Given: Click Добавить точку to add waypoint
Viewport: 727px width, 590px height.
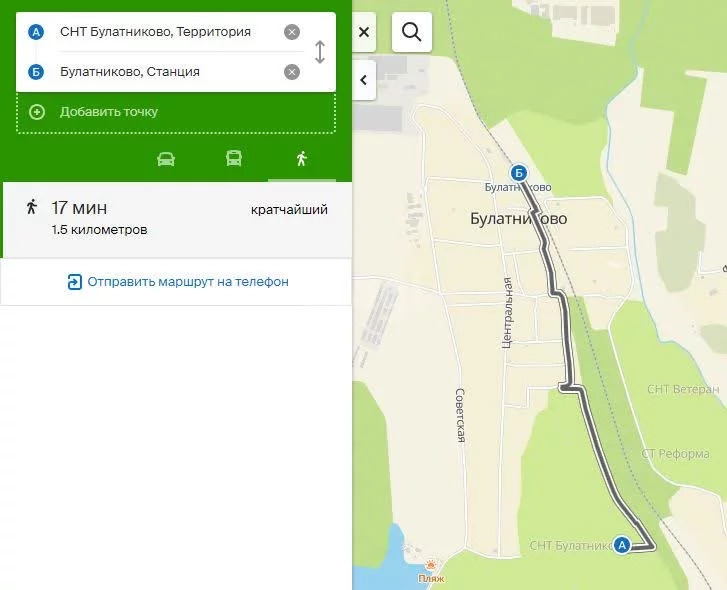Looking at the screenshot, I should coord(108,112).
